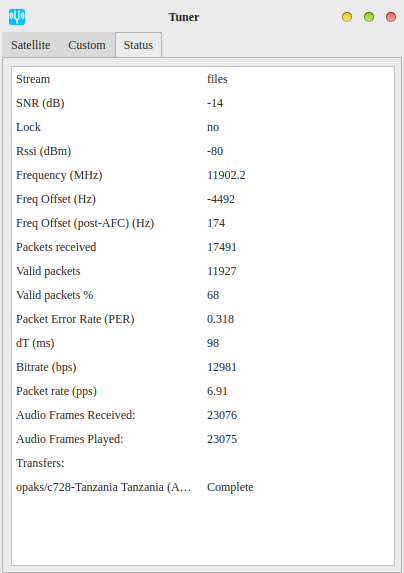Open the Custom tab
Image resolution: width=404 pixels, height=573 pixels.
click(x=87, y=45)
